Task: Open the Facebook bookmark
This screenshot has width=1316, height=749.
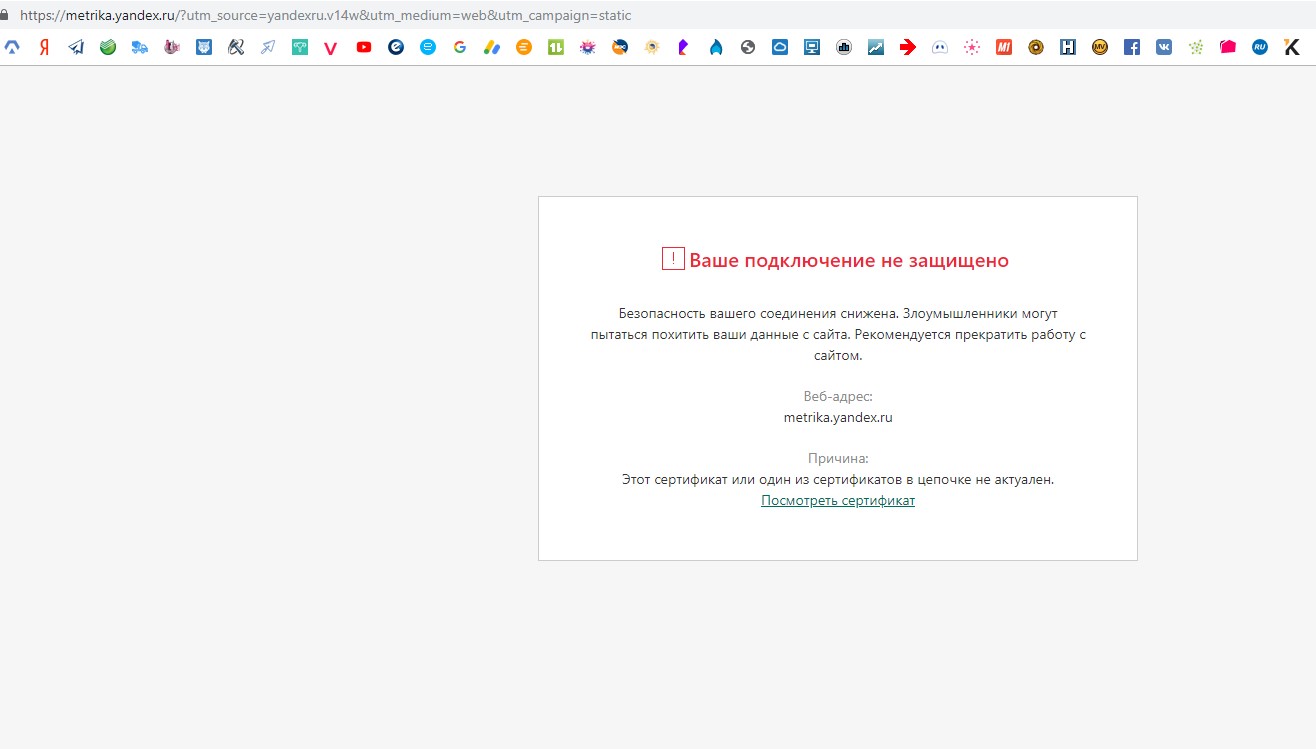Action: pos(1132,47)
